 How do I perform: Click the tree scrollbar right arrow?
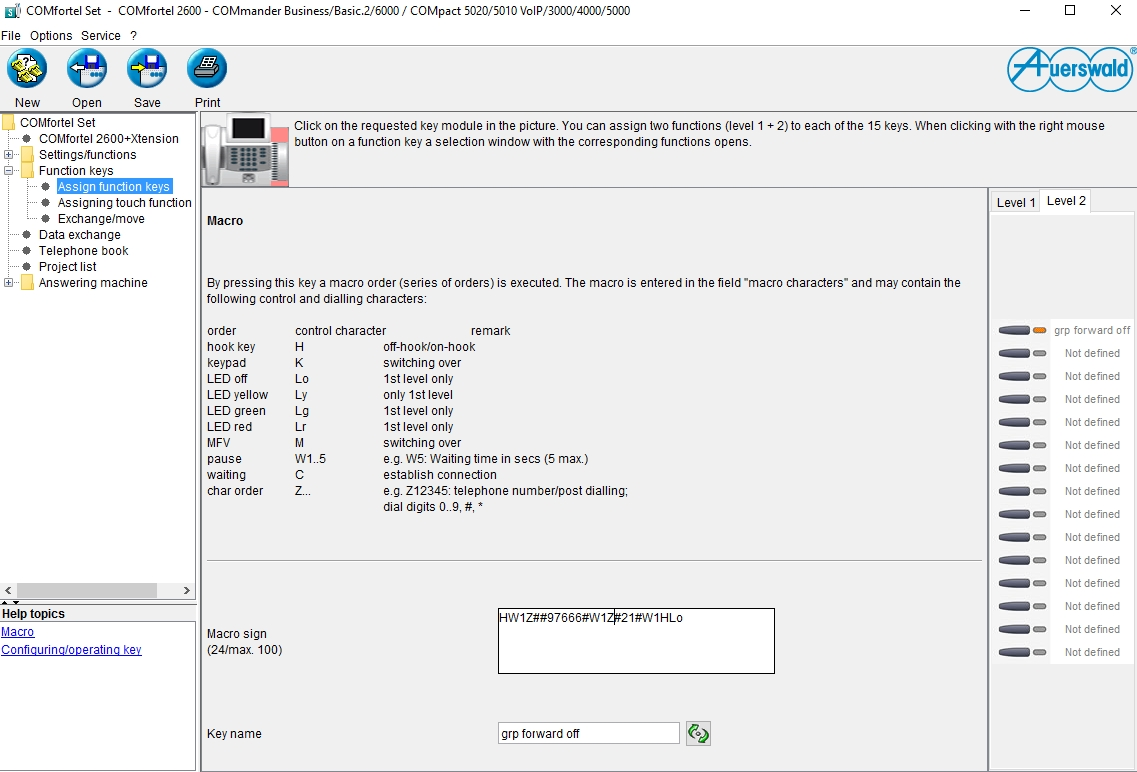(187, 590)
